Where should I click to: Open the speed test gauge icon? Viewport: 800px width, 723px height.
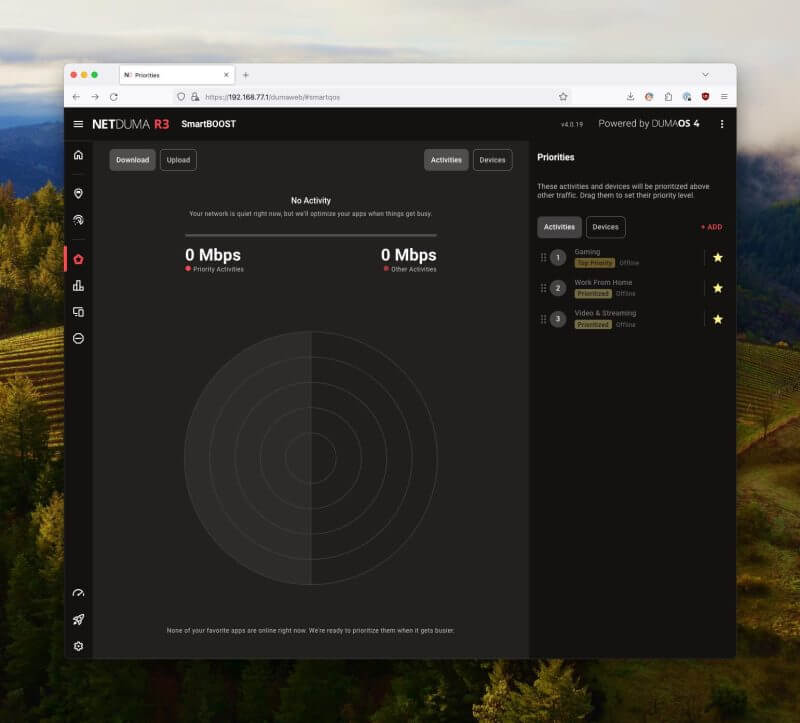point(78,593)
